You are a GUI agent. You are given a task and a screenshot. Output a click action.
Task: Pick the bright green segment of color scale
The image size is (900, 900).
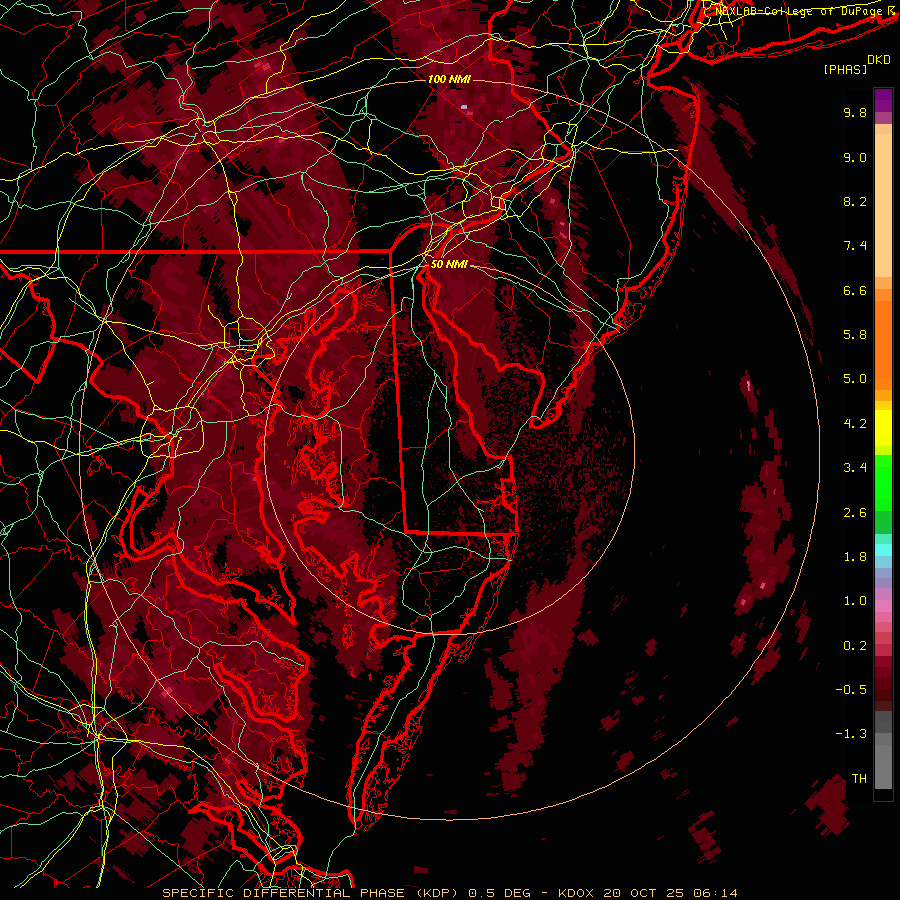tap(883, 482)
